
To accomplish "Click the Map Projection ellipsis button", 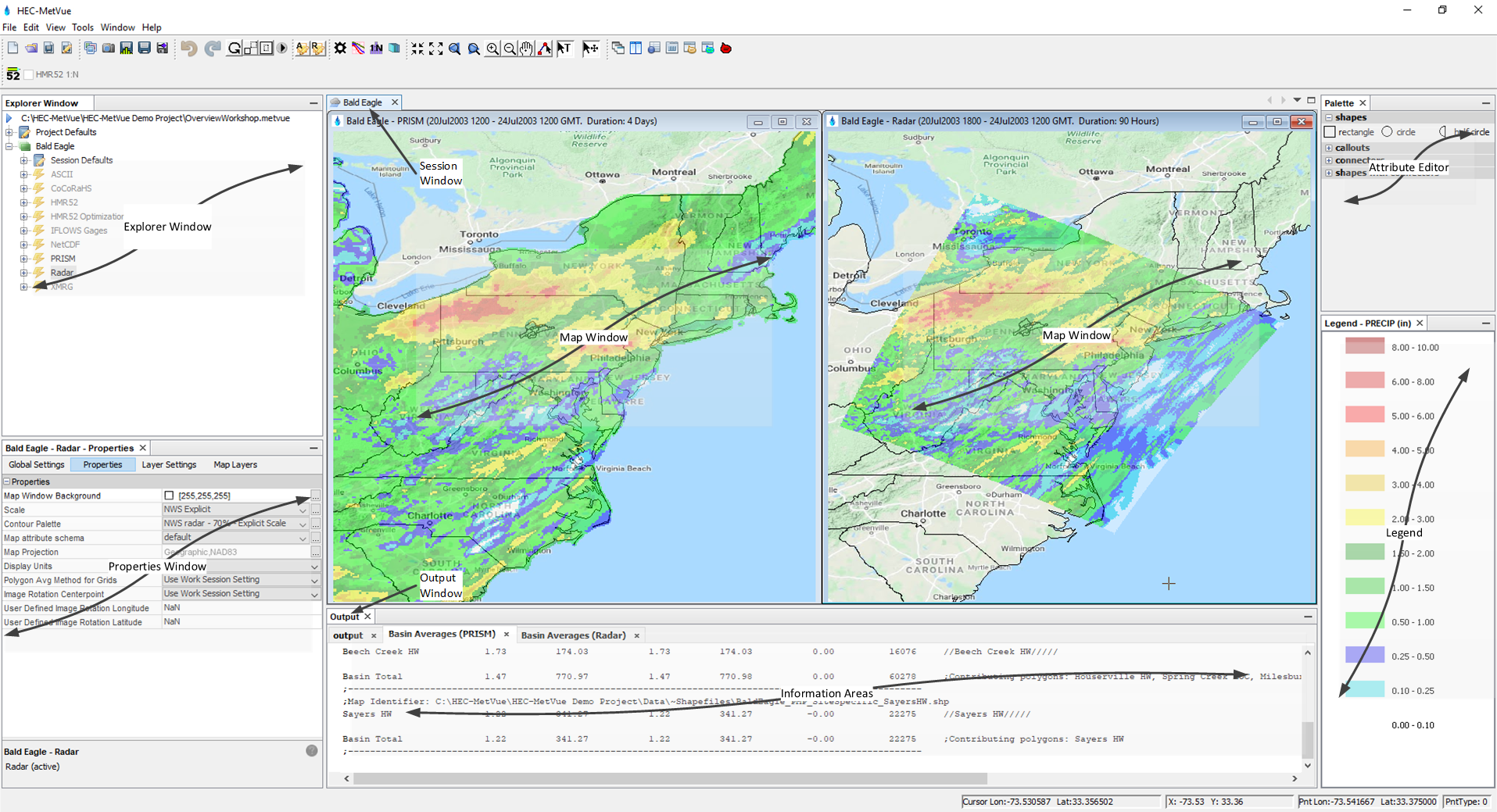I will (316, 552).
